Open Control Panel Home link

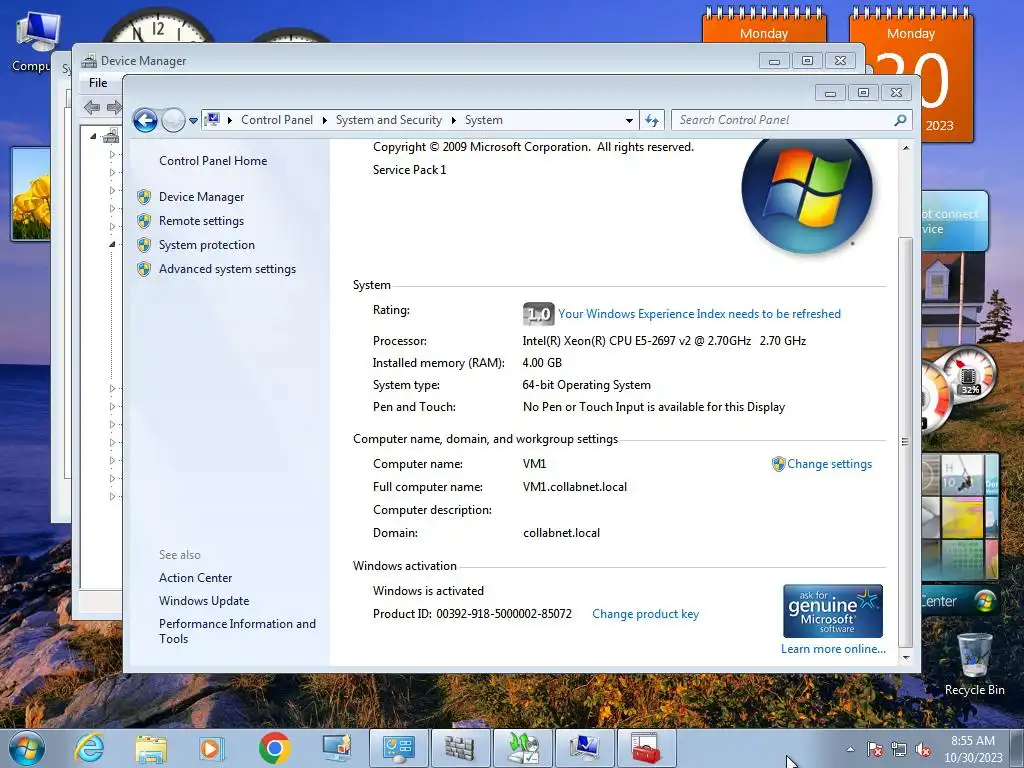click(x=213, y=161)
